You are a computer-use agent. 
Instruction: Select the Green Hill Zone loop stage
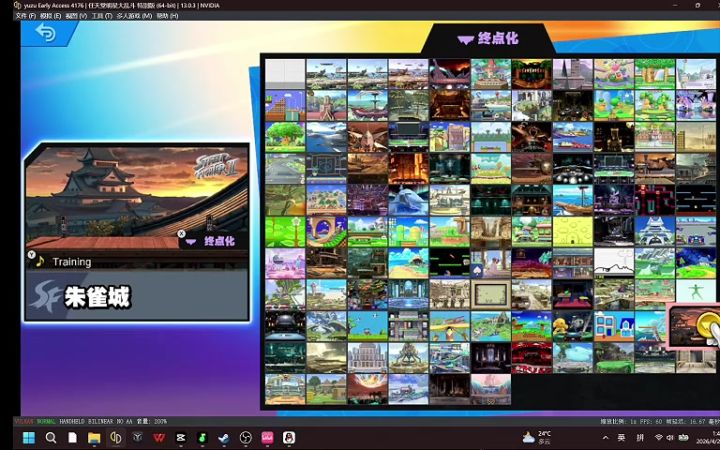326,231
